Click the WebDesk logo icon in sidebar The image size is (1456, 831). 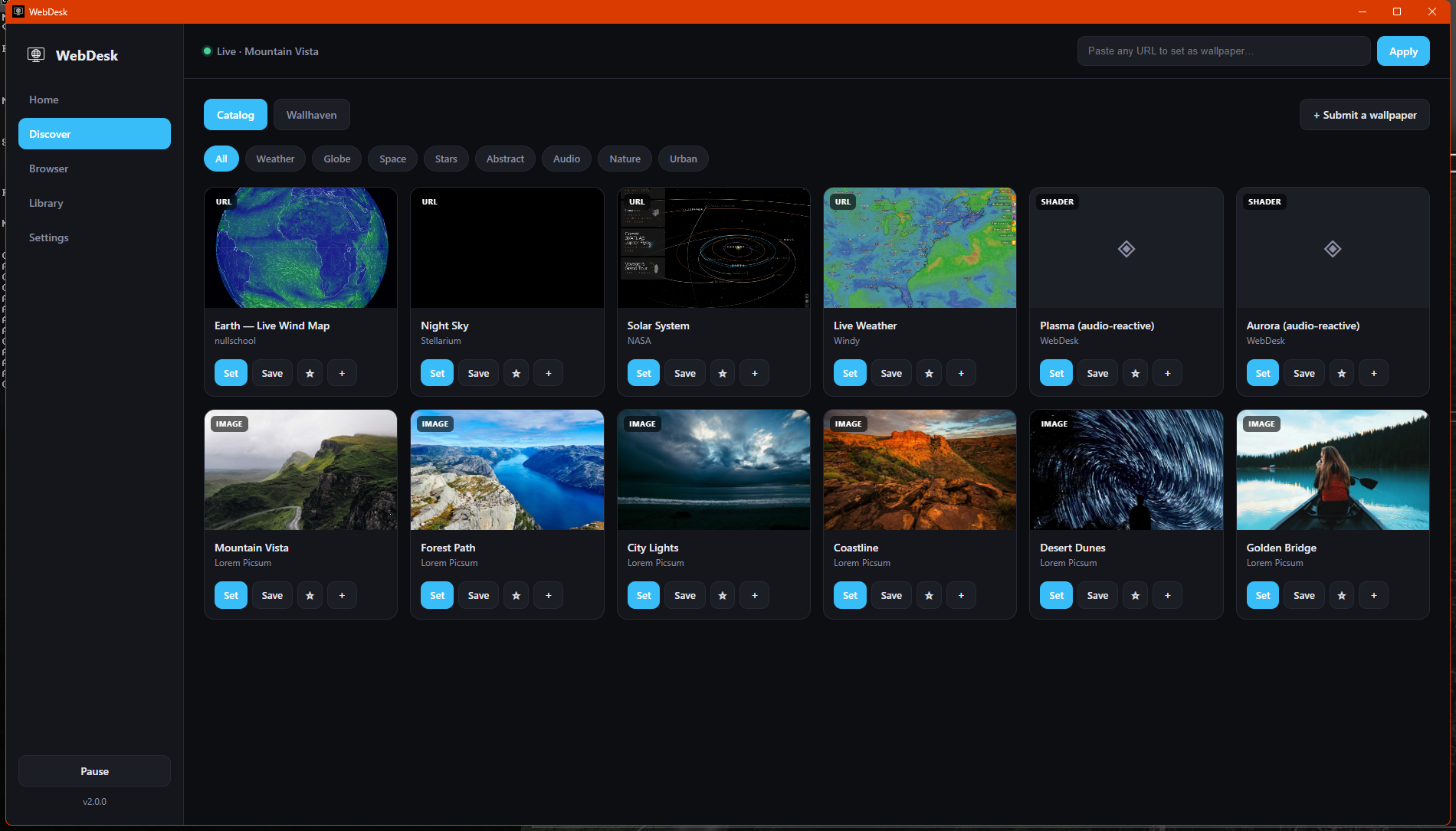click(36, 54)
